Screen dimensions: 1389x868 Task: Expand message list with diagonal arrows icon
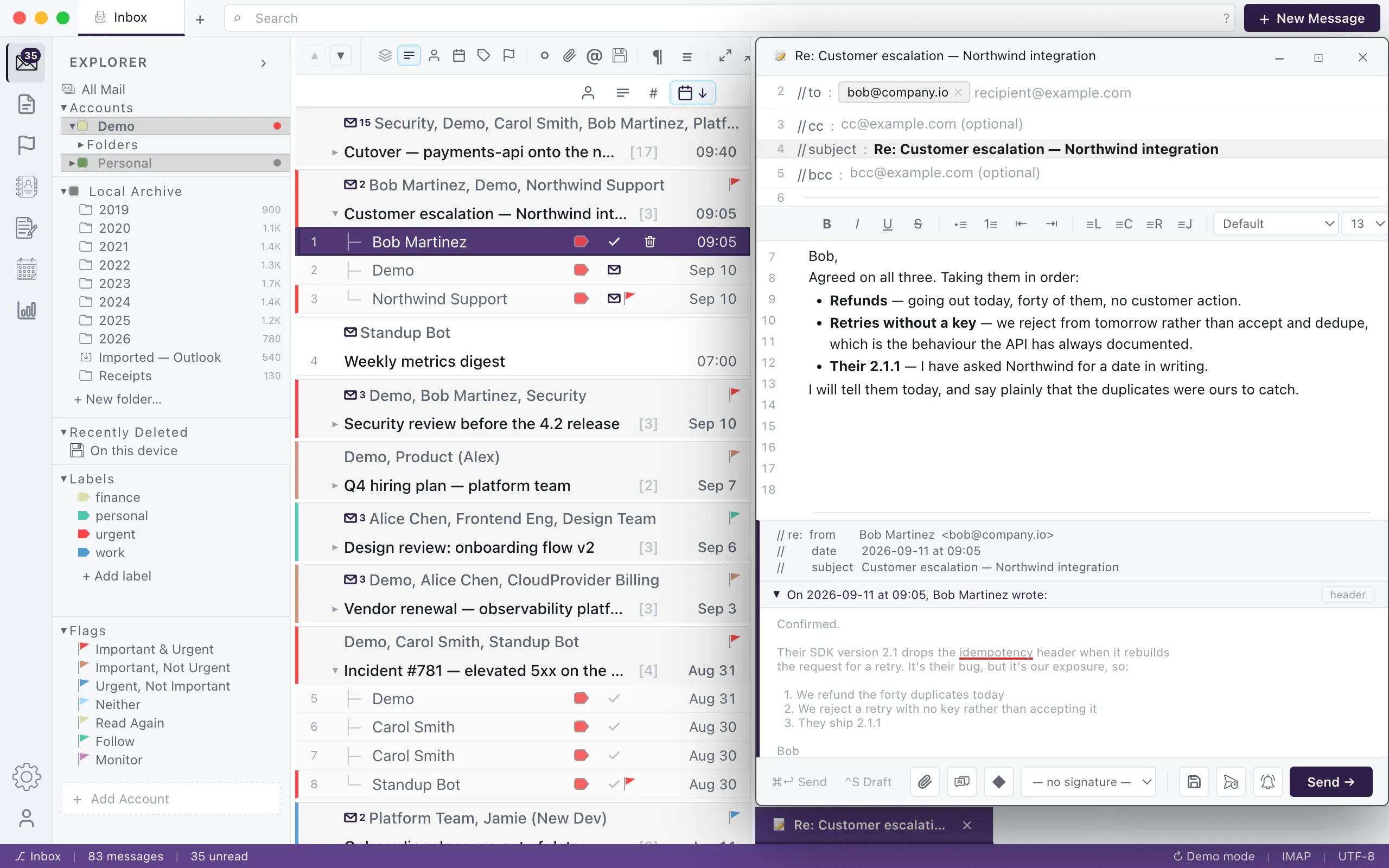click(725, 56)
